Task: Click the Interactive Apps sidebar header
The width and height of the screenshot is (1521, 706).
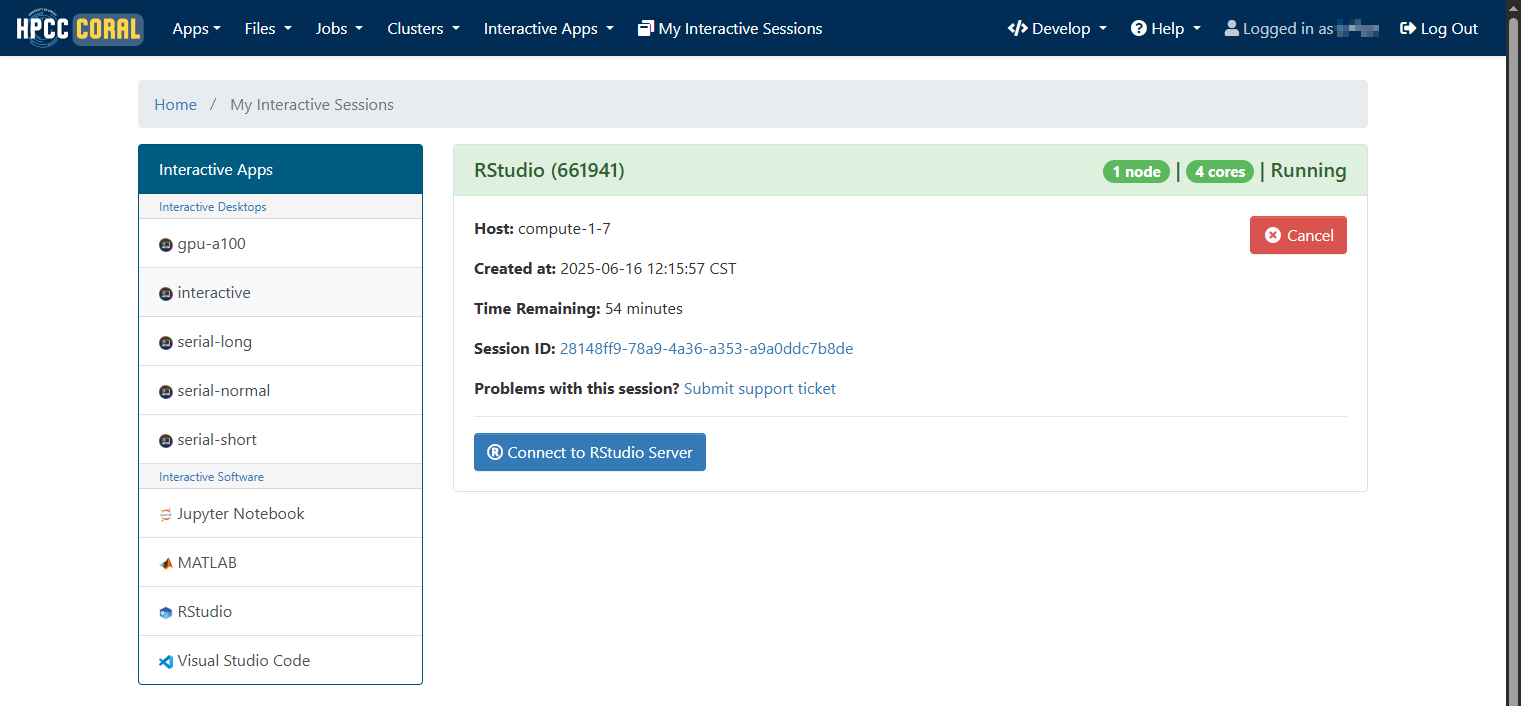Action: tap(280, 170)
